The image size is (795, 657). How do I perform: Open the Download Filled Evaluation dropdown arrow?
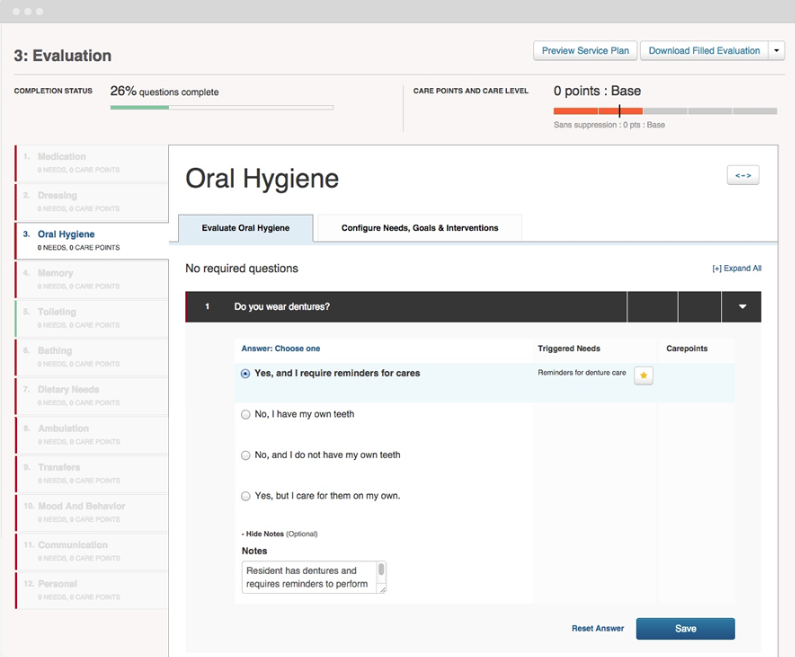coord(776,51)
